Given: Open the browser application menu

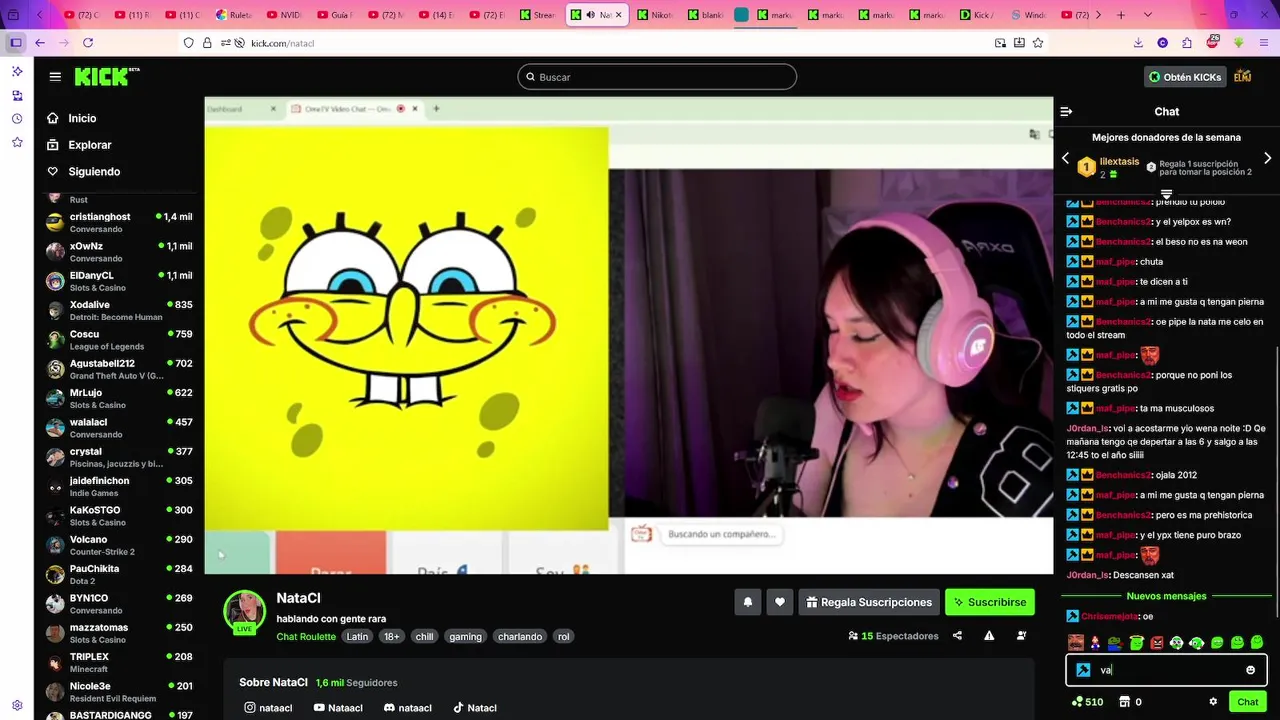Looking at the screenshot, I should (x=1263, y=43).
